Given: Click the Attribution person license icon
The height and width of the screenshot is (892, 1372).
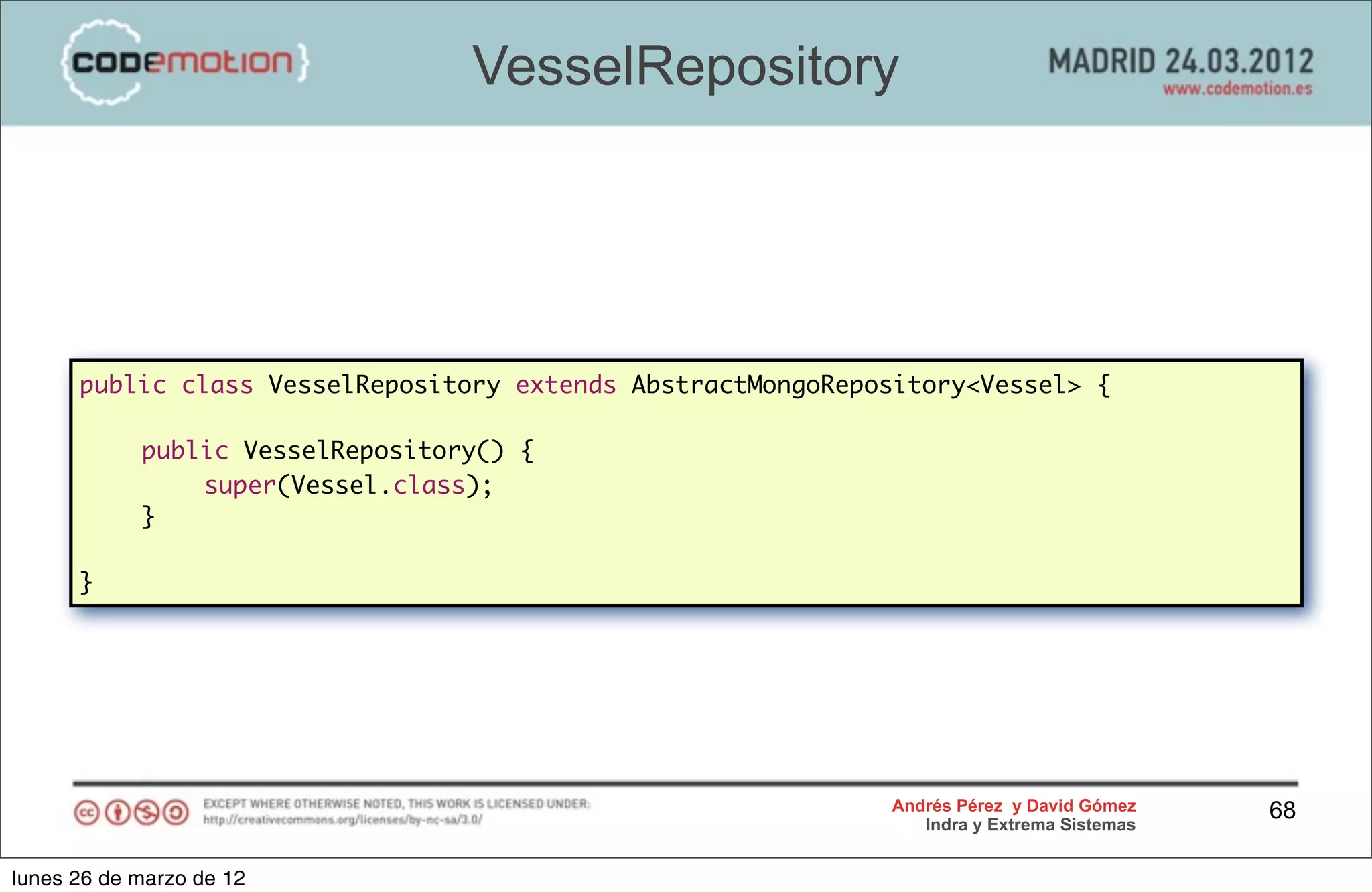Looking at the screenshot, I should [117, 813].
